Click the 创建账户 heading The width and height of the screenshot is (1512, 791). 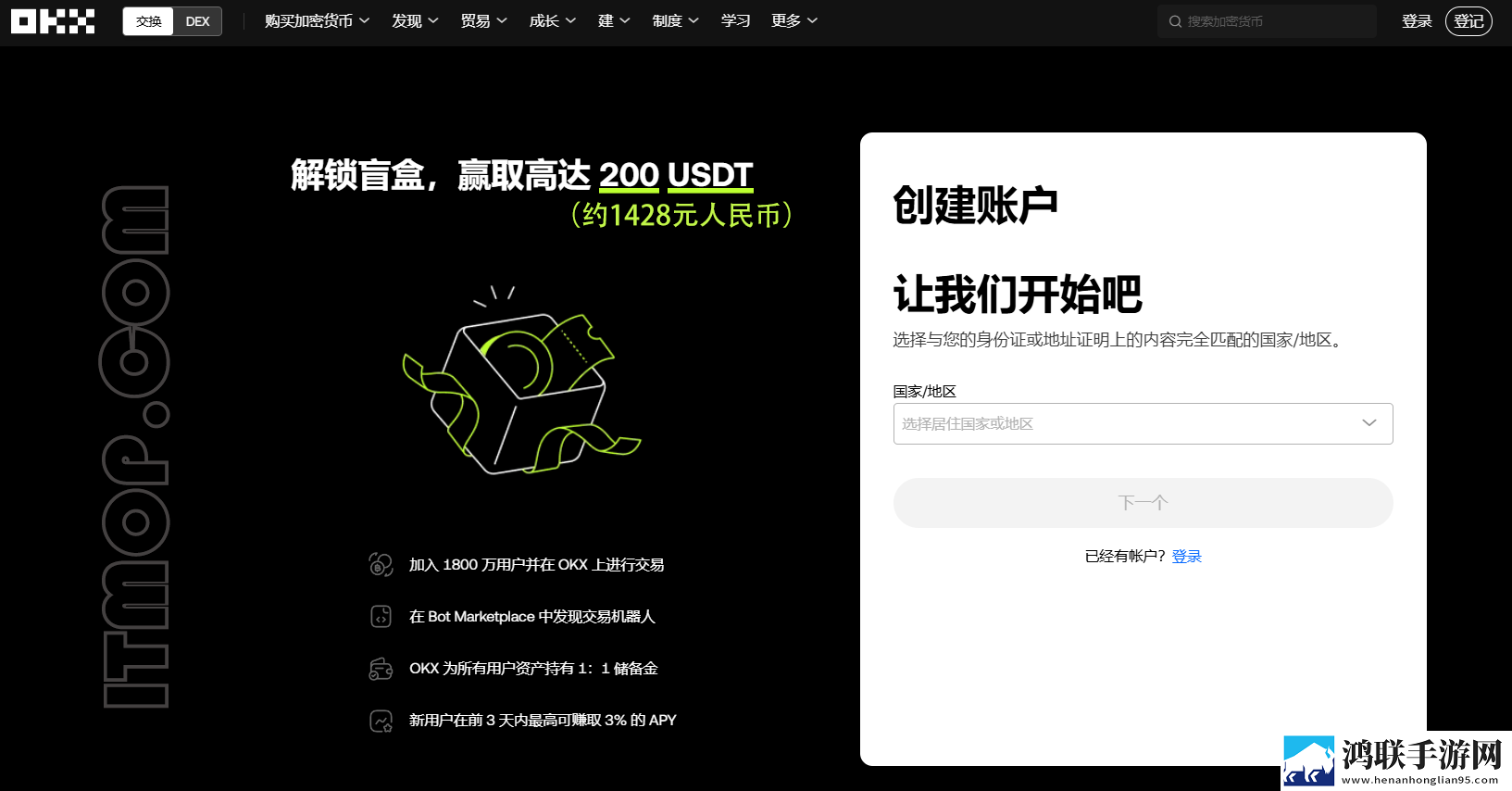pos(975,205)
